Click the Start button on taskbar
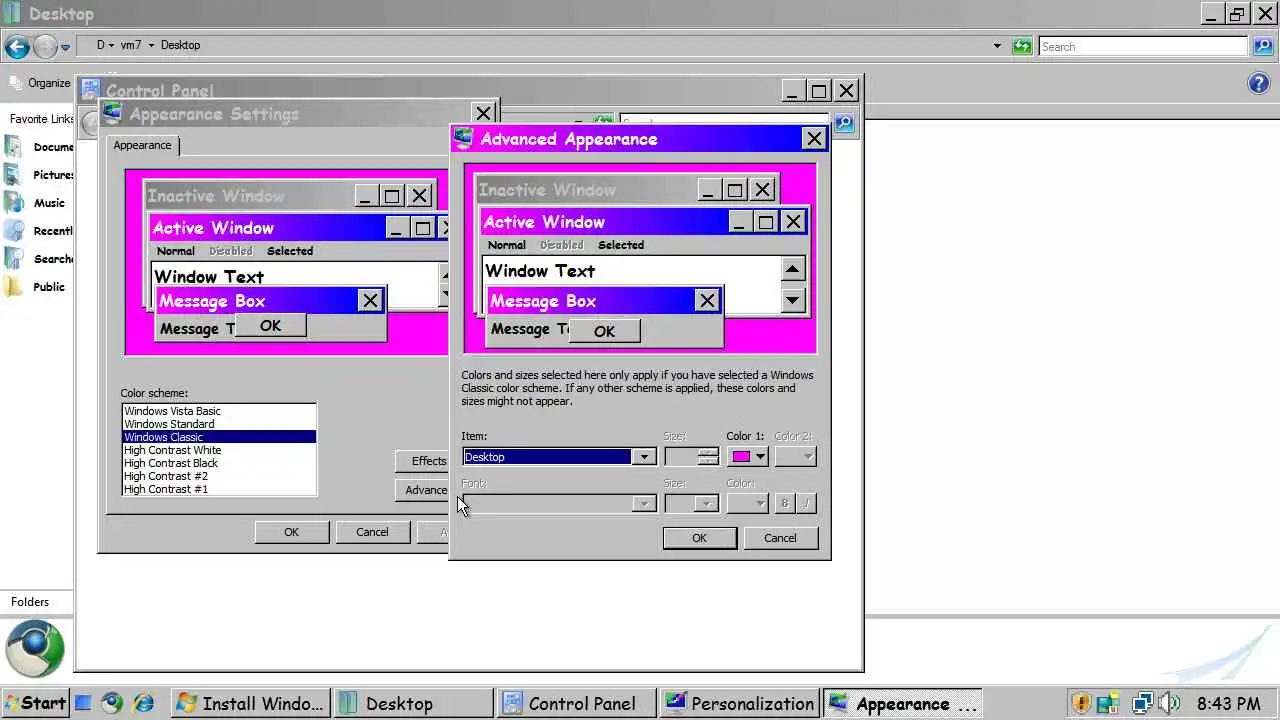Image resolution: width=1280 pixels, height=720 pixels. 35,703
